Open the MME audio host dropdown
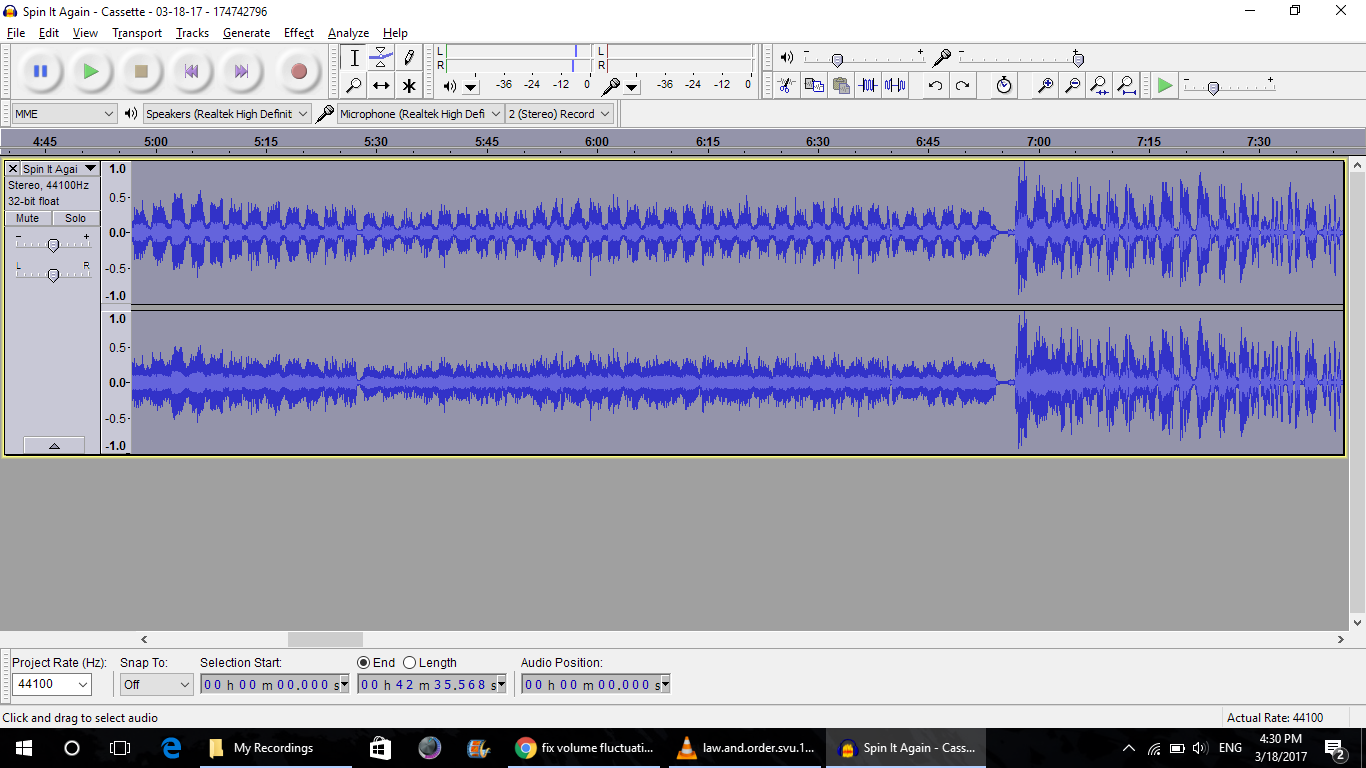Image resolution: width=1366 pixels, height=768 pixels. point(65,114)
